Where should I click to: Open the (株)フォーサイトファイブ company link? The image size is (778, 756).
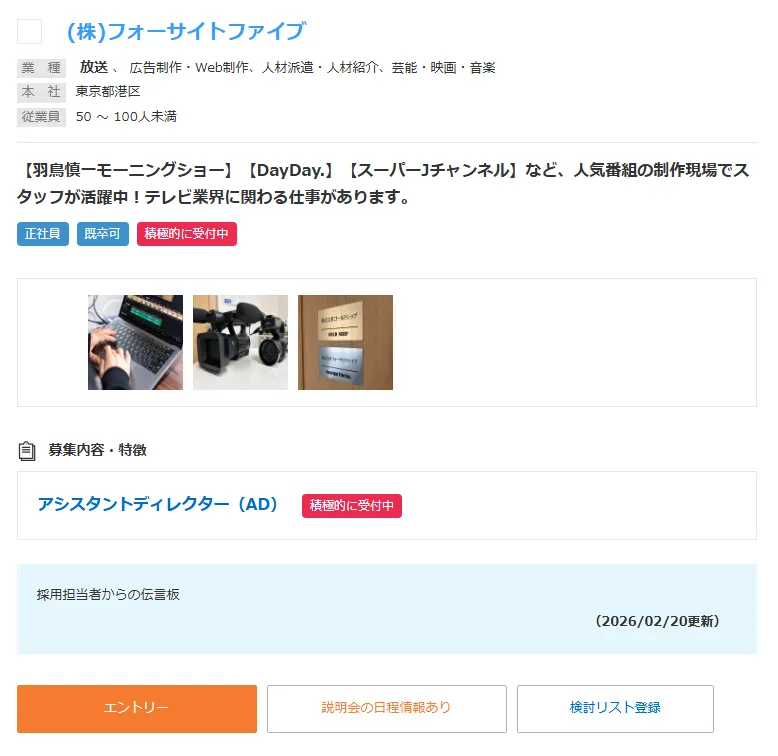tap(186, 31)
